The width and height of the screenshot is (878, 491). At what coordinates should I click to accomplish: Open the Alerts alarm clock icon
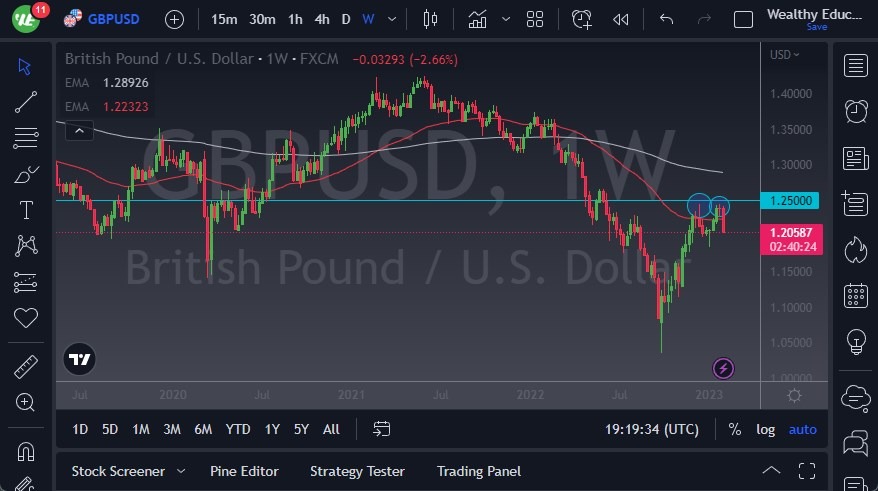(x=855, y=112)
